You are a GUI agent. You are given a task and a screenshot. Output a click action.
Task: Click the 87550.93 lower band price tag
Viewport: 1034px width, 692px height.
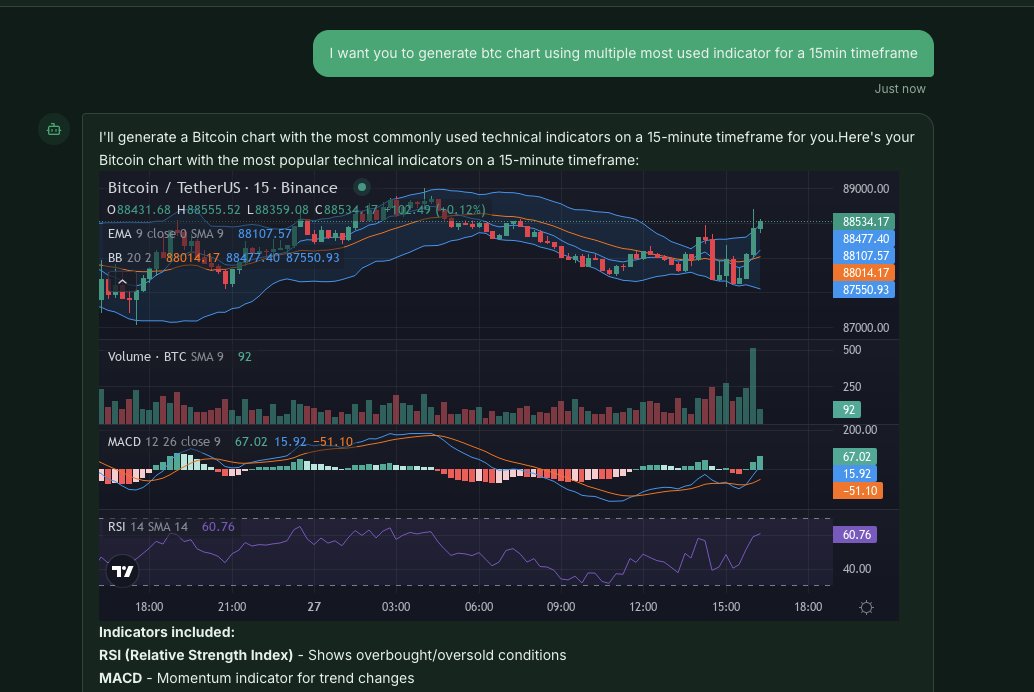[864, 290]
